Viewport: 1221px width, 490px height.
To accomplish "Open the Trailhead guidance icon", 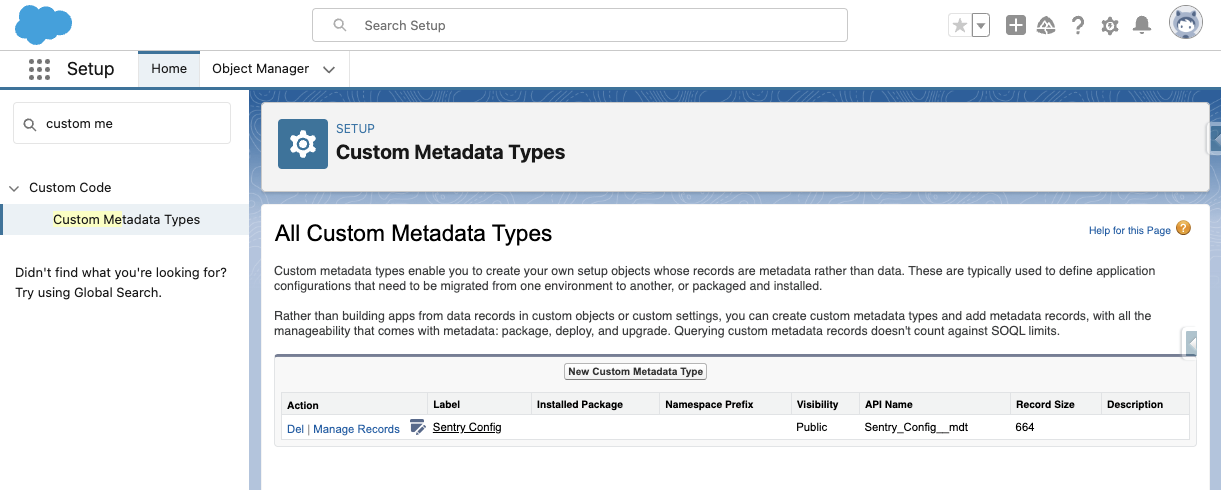I will (1046, 26).
